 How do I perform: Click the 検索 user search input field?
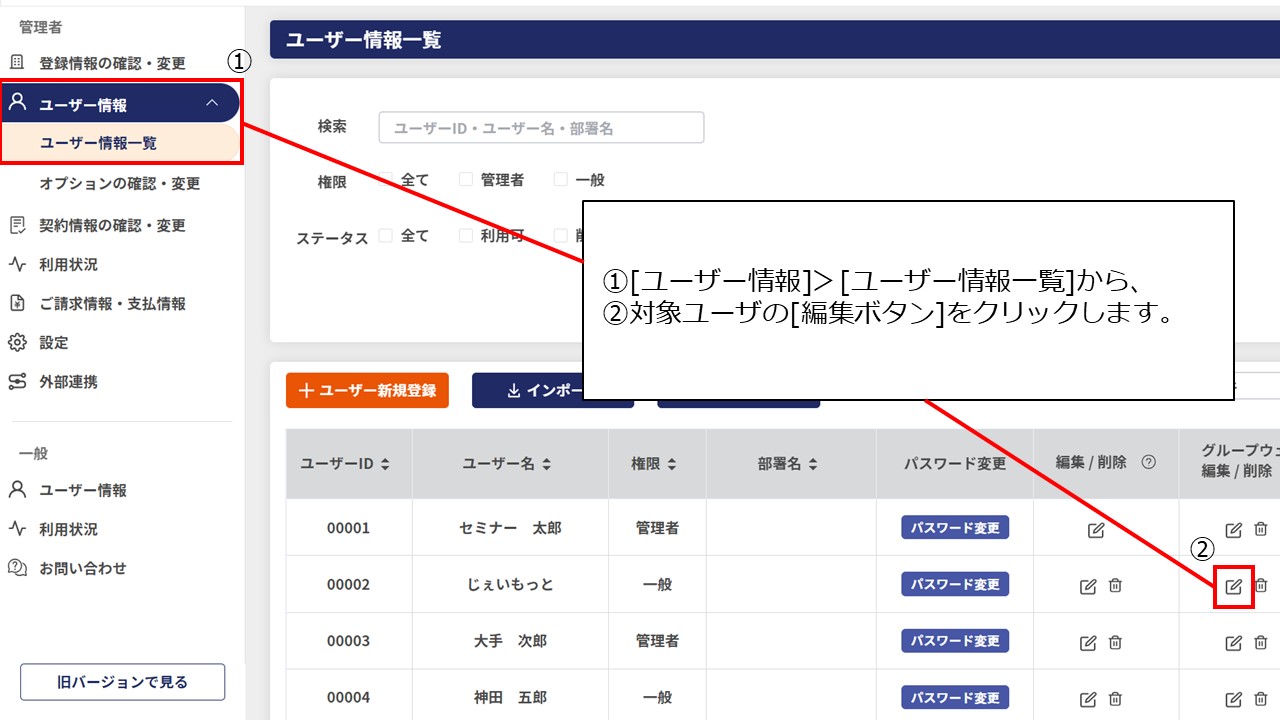tap(541, 128)
